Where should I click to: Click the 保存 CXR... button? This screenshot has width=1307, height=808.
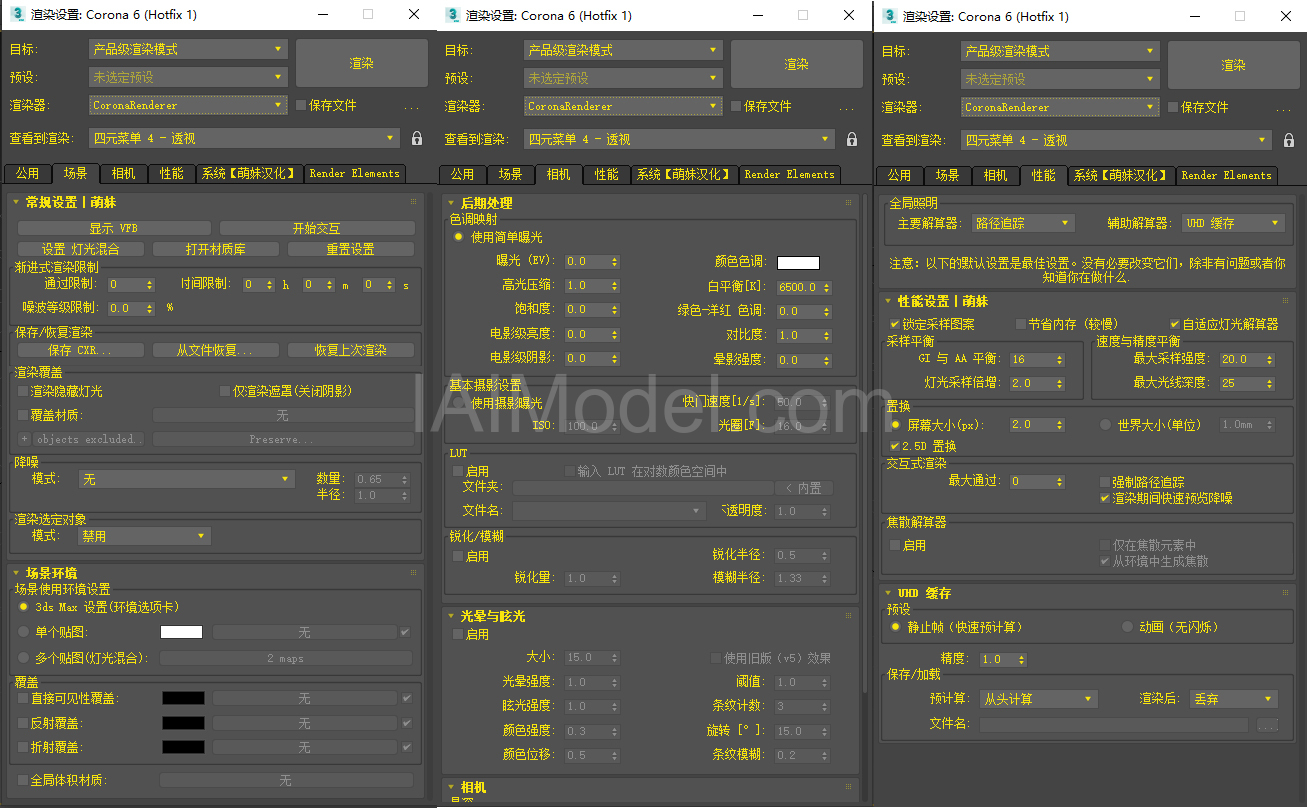(x=81, y=350)
